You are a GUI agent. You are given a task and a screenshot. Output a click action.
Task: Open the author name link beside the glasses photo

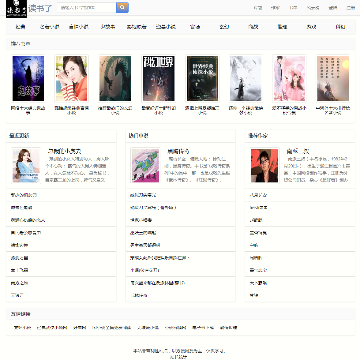298,151
